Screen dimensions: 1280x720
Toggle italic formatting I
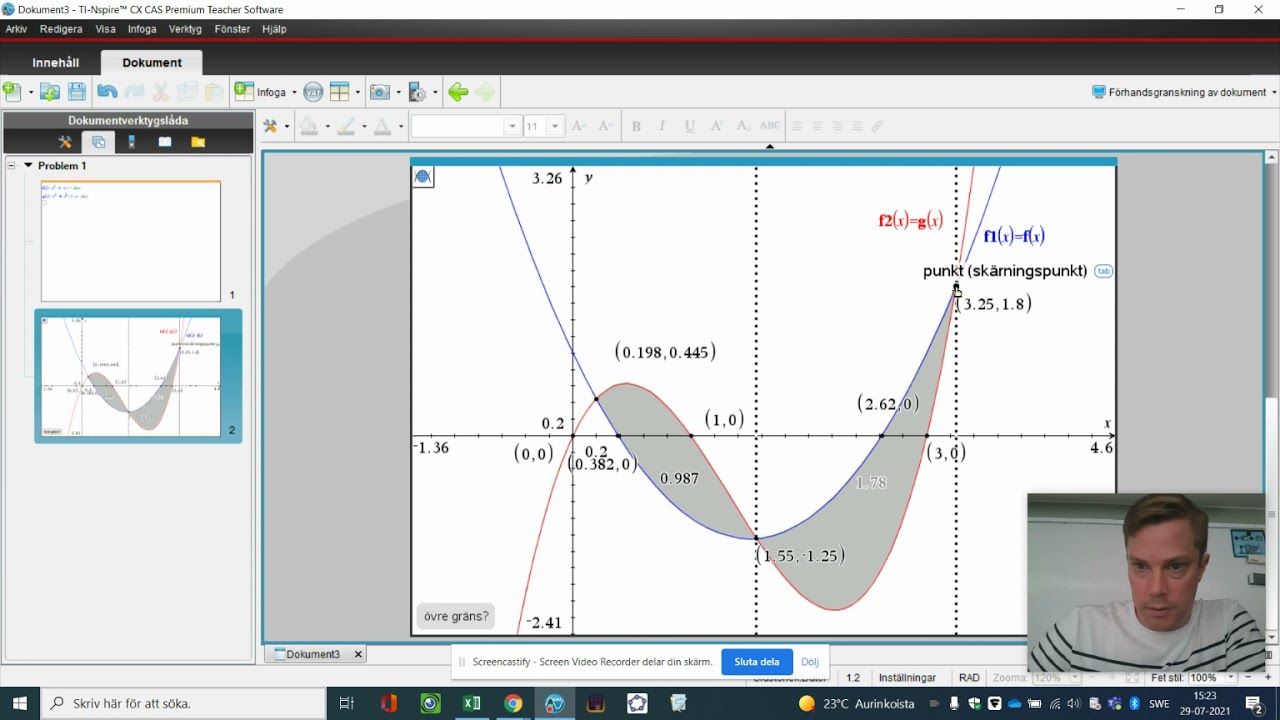tap(662, 126)
